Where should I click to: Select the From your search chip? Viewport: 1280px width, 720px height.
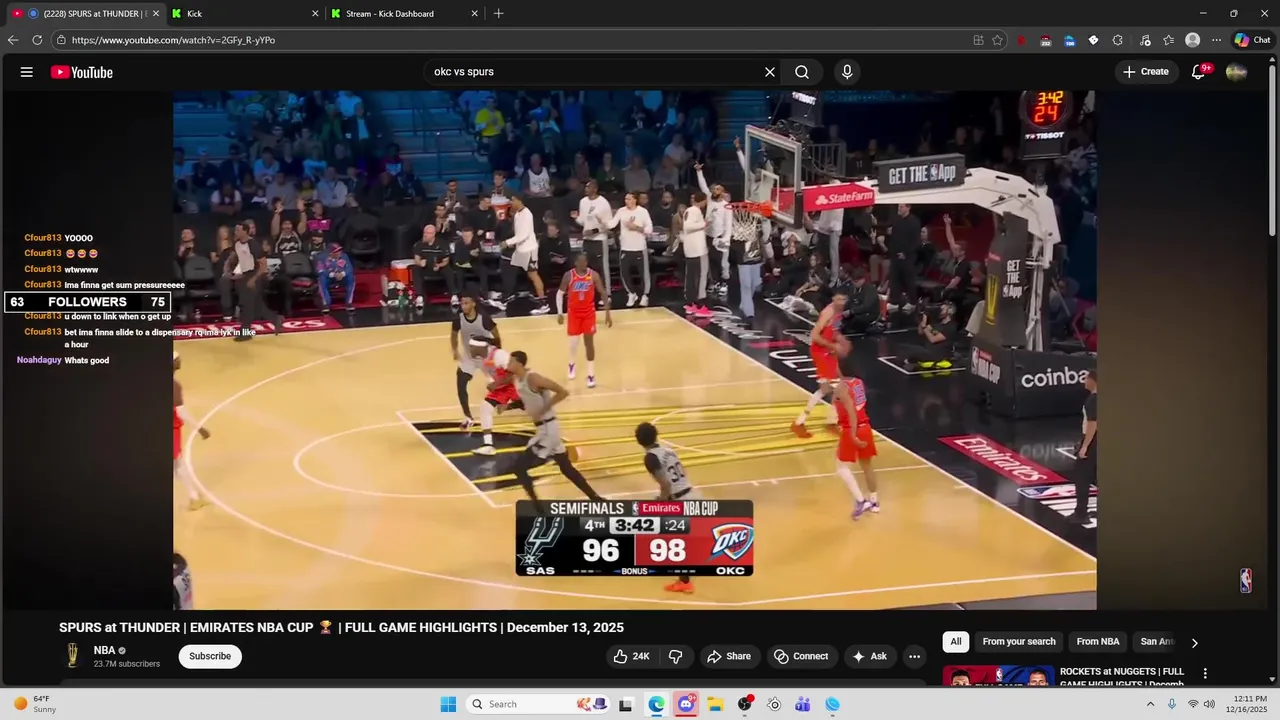point(1019,642)
